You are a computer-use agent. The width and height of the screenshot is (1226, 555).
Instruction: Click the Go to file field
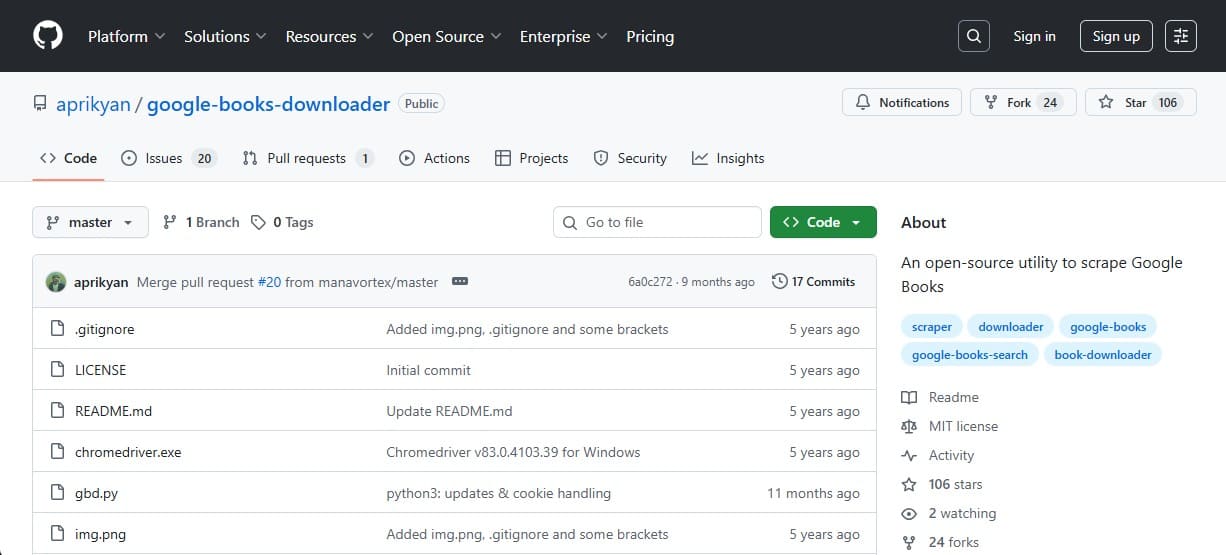(657, 222)
